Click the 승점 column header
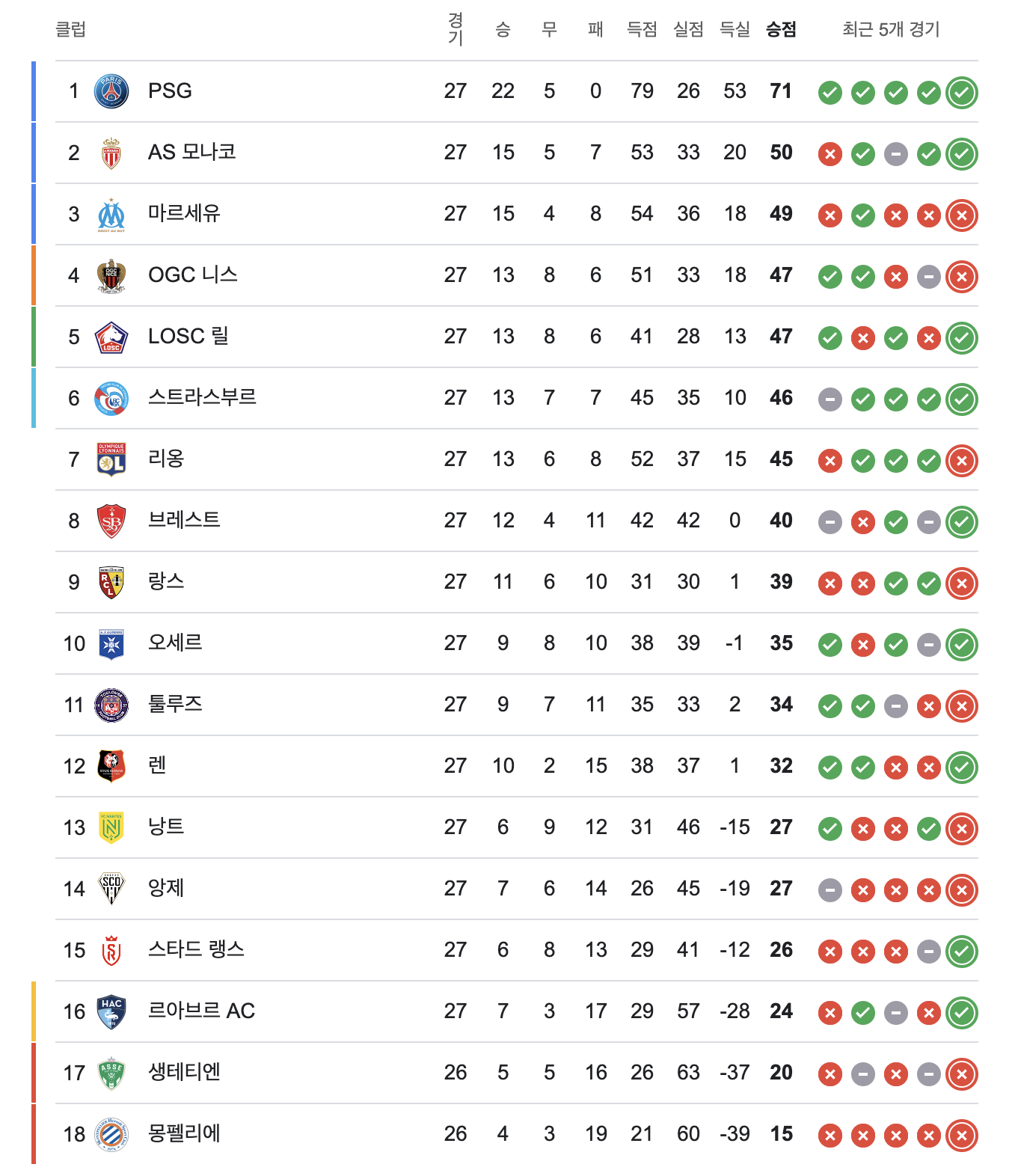 click(781, 29)
